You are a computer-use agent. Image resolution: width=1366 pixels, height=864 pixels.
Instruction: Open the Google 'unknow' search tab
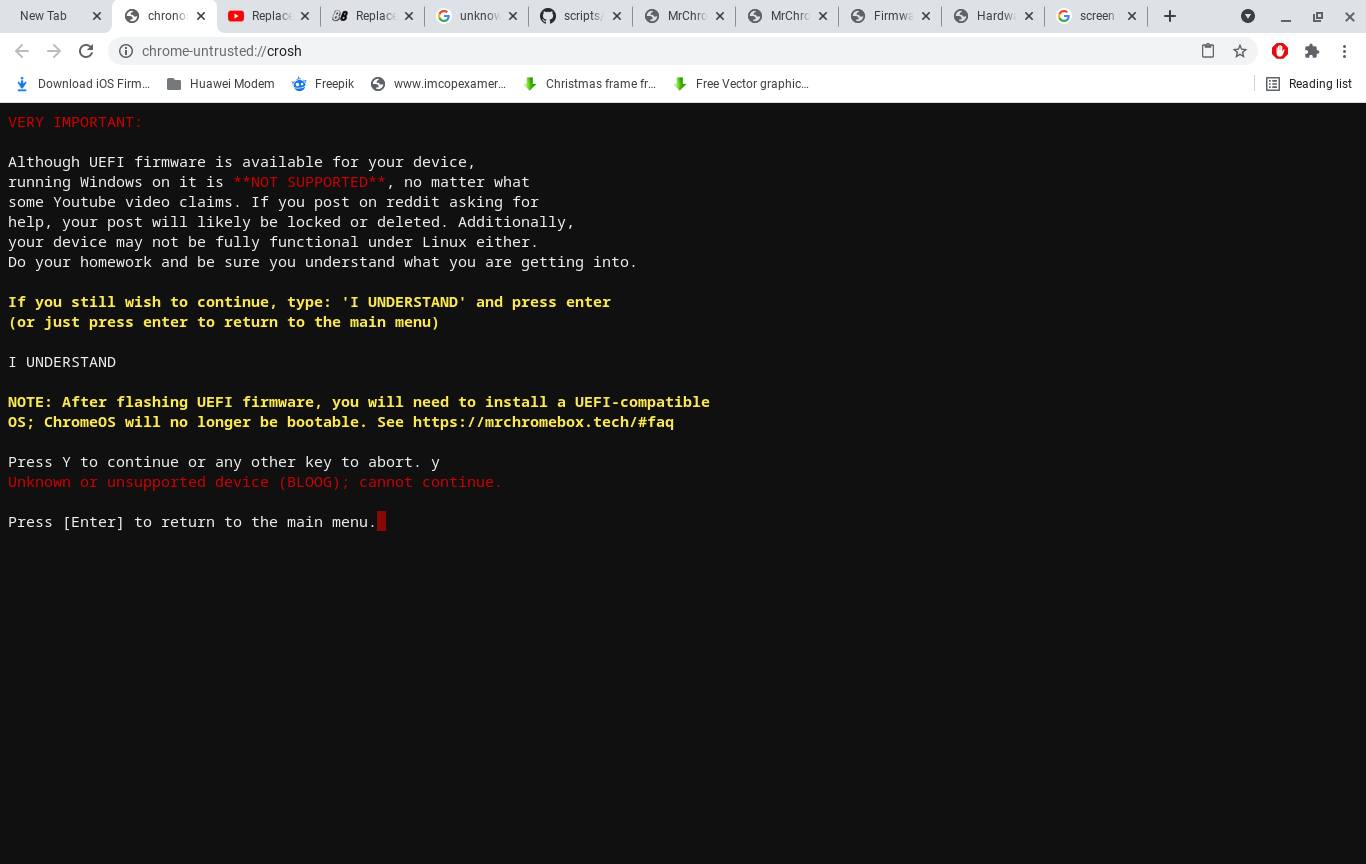(x=477, y=16)
